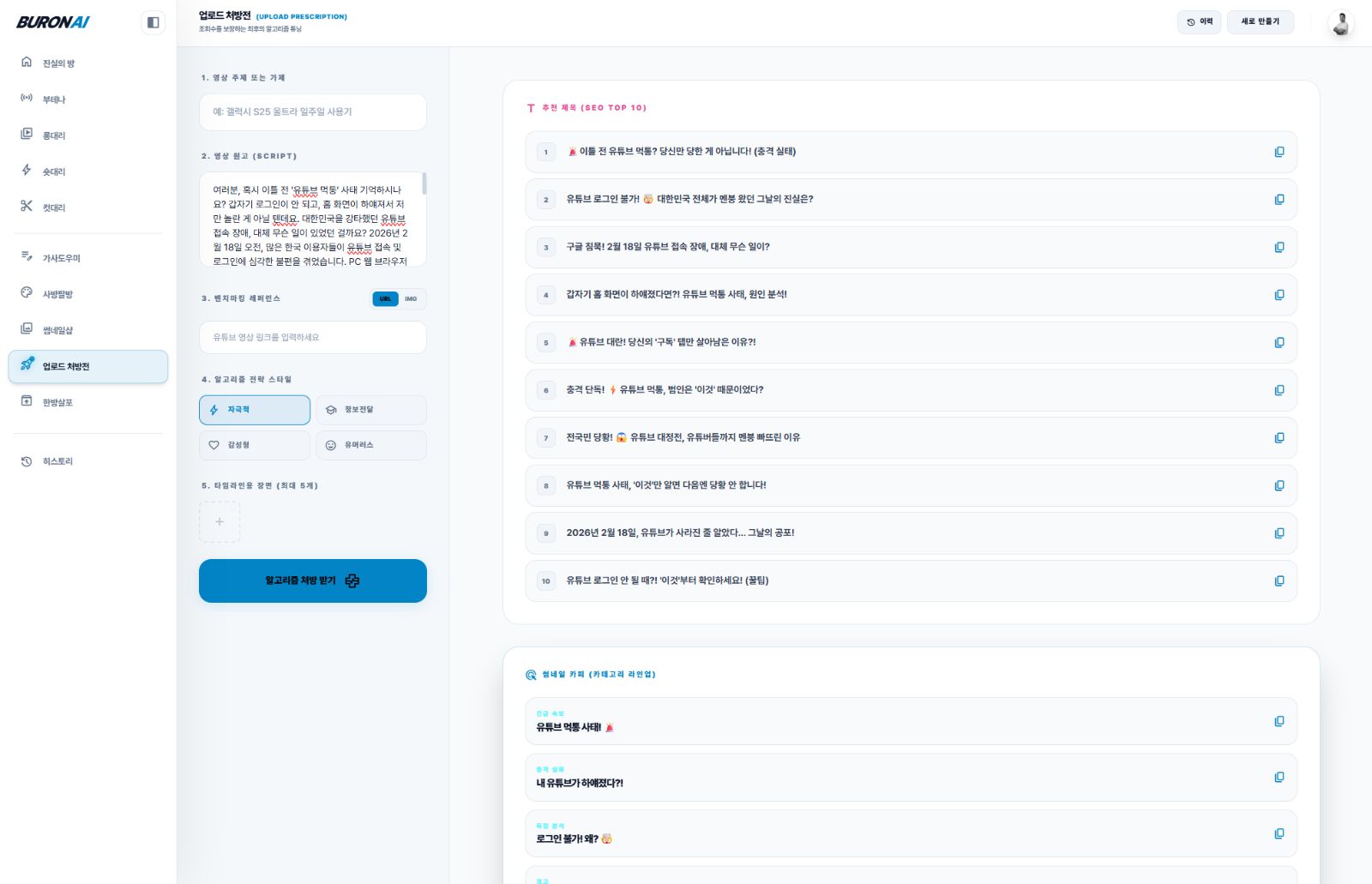The width and height of the screenshot is (1372, 884).
Task: Copy title 3 '구글 침묵!' using its copy icon
Action: click(1279, 247)
